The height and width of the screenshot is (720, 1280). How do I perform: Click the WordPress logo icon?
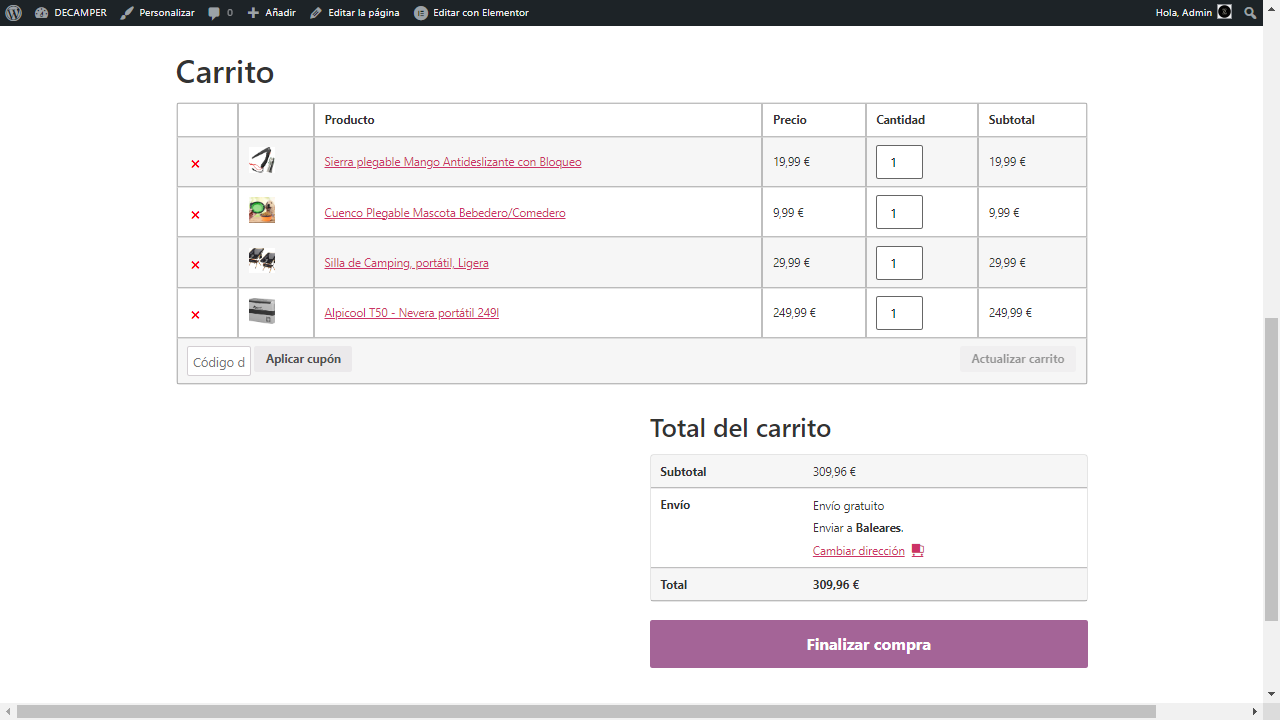click(x=13, y=13)
